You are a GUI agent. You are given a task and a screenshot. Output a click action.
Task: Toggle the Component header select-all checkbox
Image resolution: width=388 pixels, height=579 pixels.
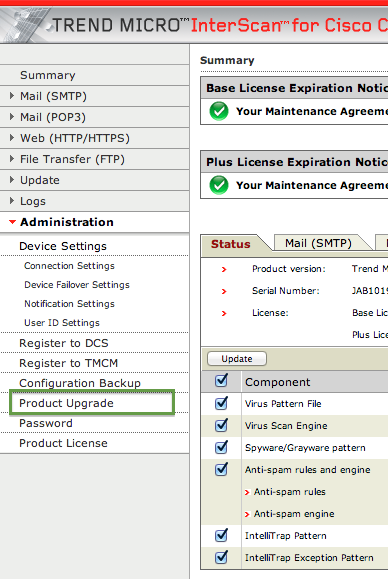(222, 381)
